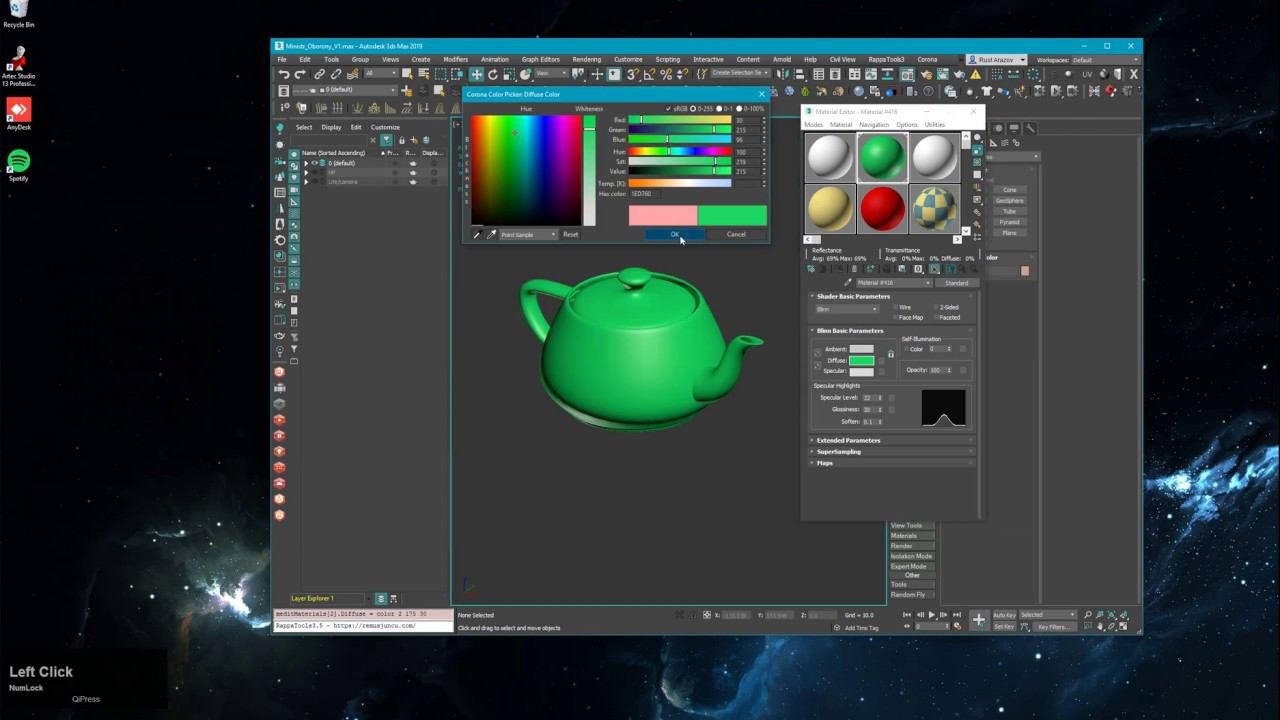Click the Redo arrow in main toolbar
Viewport: 1280px width, 720px height.
300,74
